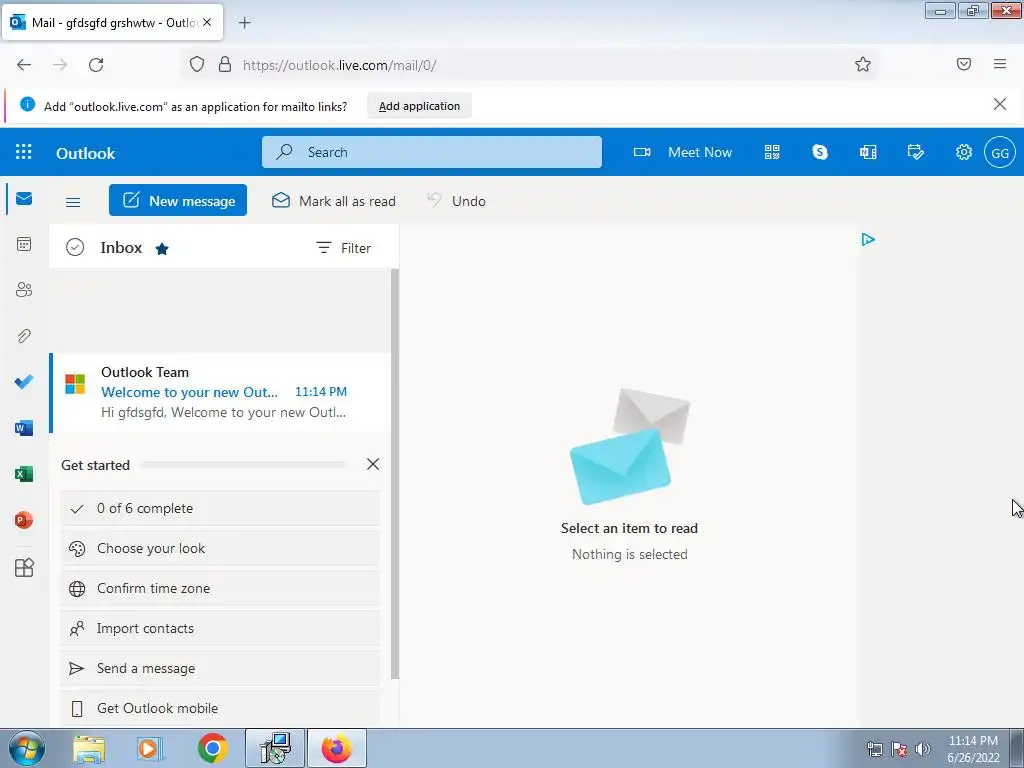Open the Pocket save icon

pos(964,64)
